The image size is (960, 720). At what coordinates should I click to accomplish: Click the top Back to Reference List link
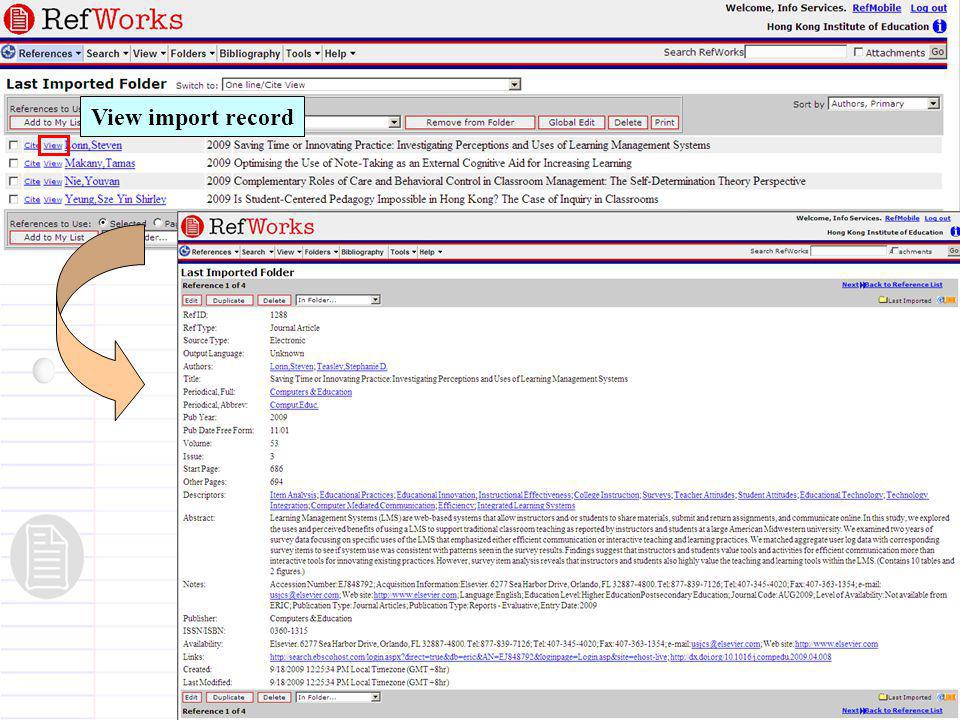pyautogui.click(x=904, y=285)
